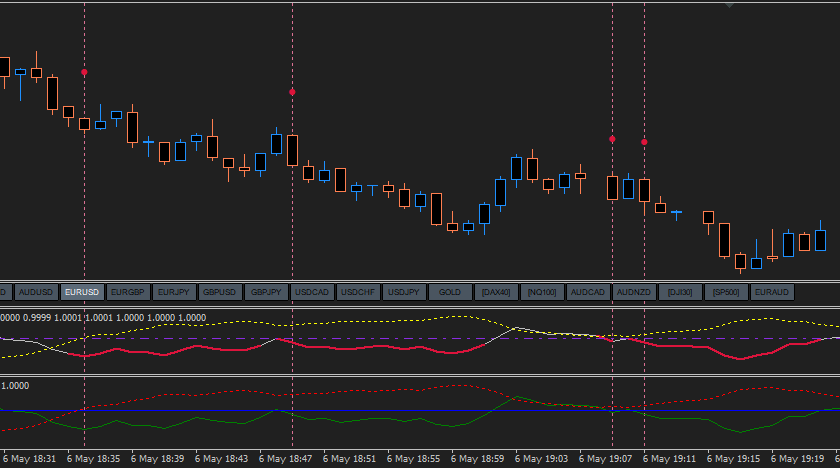Click the '6 May 19:03' time label
Image resolution: width=840 pixels, height=468 pixels.
(x=542, y=459)
